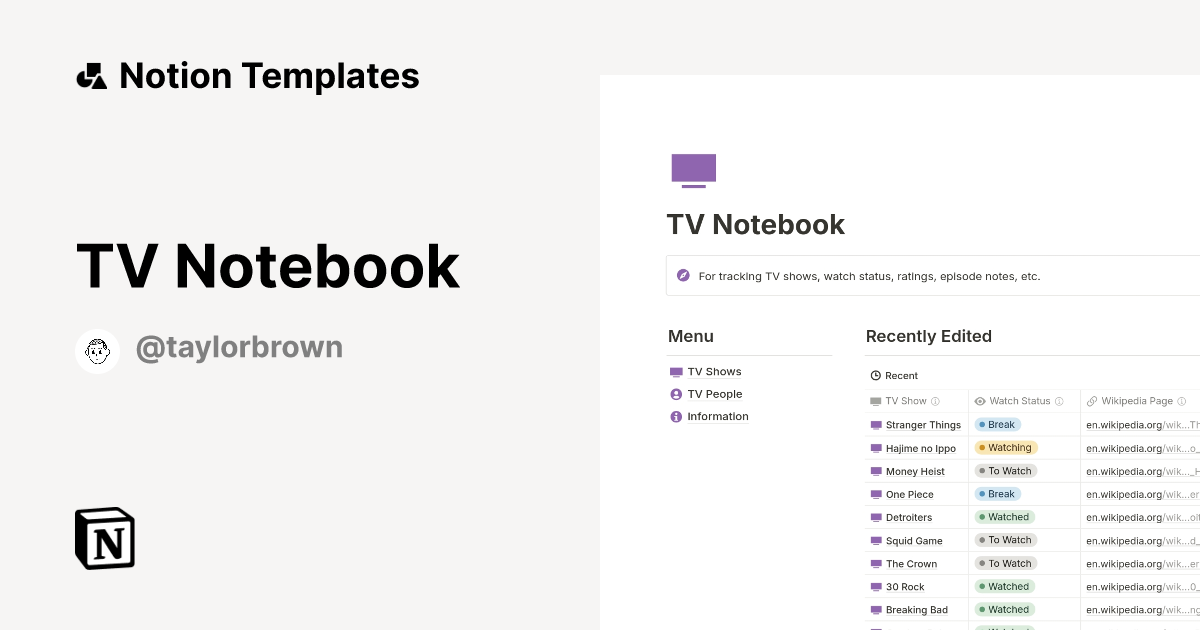Click the clock icon next to Recent
The height and width of the screenshot is (630, 1200).
[874, 375]
